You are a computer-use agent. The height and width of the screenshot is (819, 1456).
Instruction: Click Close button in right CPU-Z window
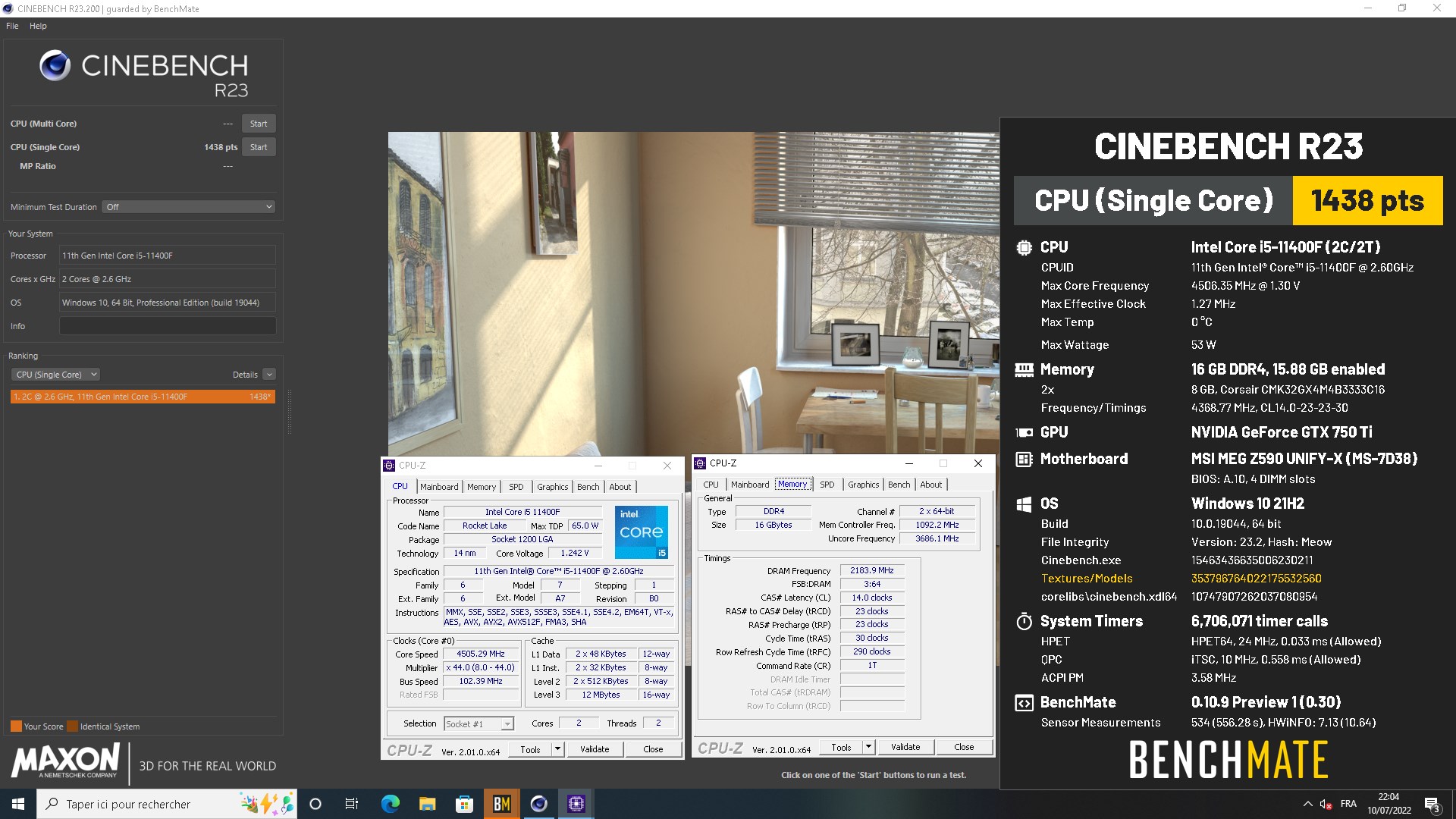(x=964, y=747)
